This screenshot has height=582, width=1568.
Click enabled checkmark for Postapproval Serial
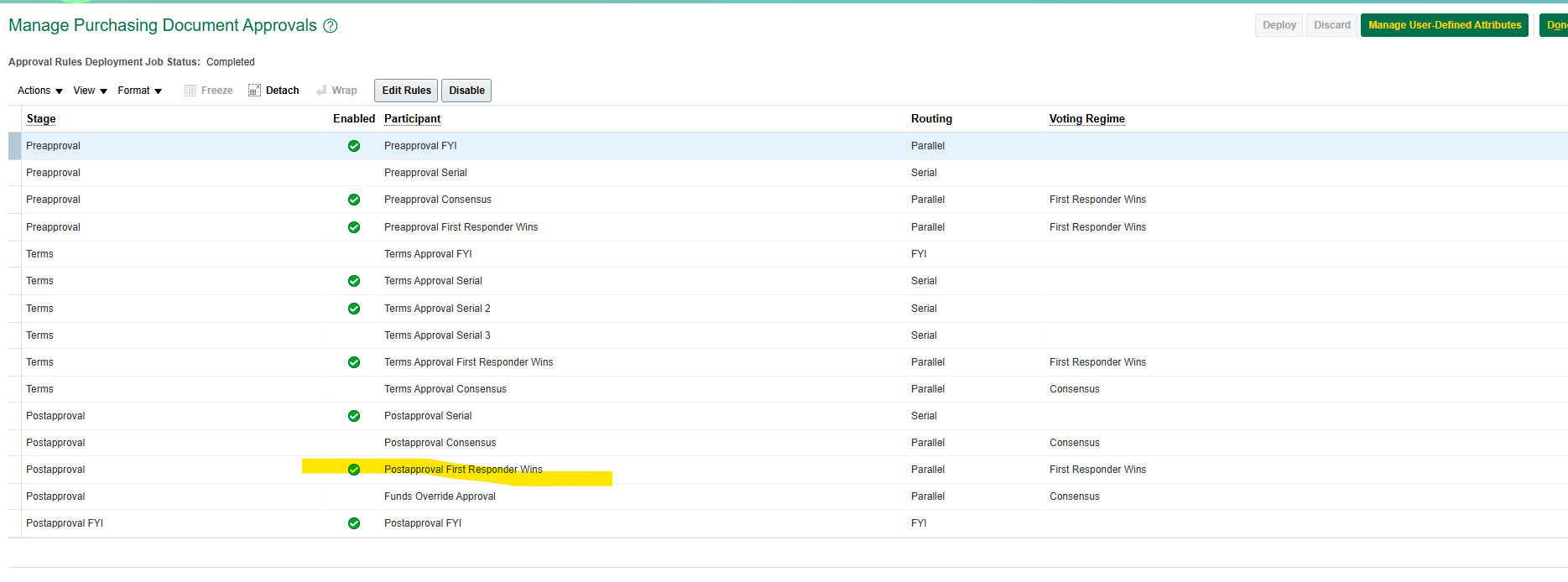click(354, 416)
